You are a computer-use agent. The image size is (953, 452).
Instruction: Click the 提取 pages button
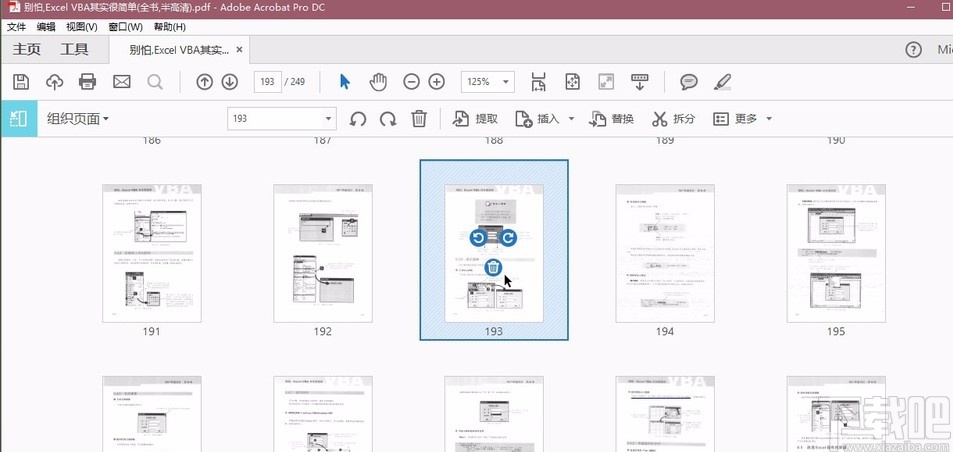475,118
